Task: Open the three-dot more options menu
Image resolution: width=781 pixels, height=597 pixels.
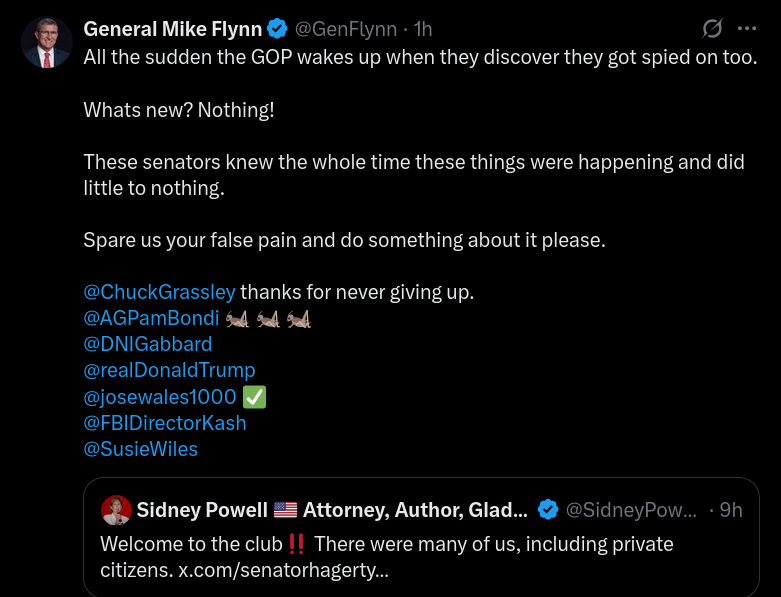Action: [746, 29]
